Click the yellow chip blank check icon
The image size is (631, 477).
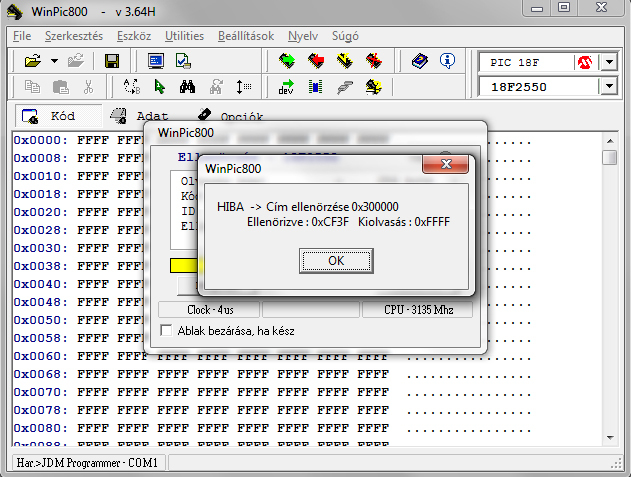pyautogui.click(x=373, y=87)
